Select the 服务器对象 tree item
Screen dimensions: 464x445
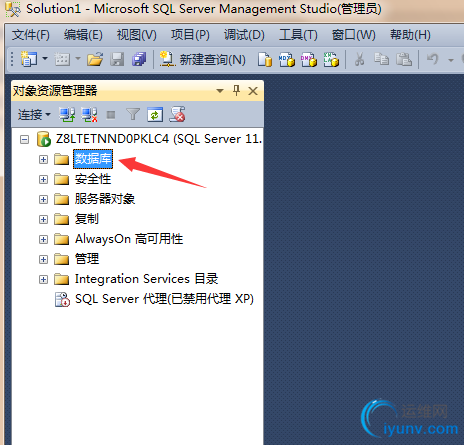click(105, 199)
